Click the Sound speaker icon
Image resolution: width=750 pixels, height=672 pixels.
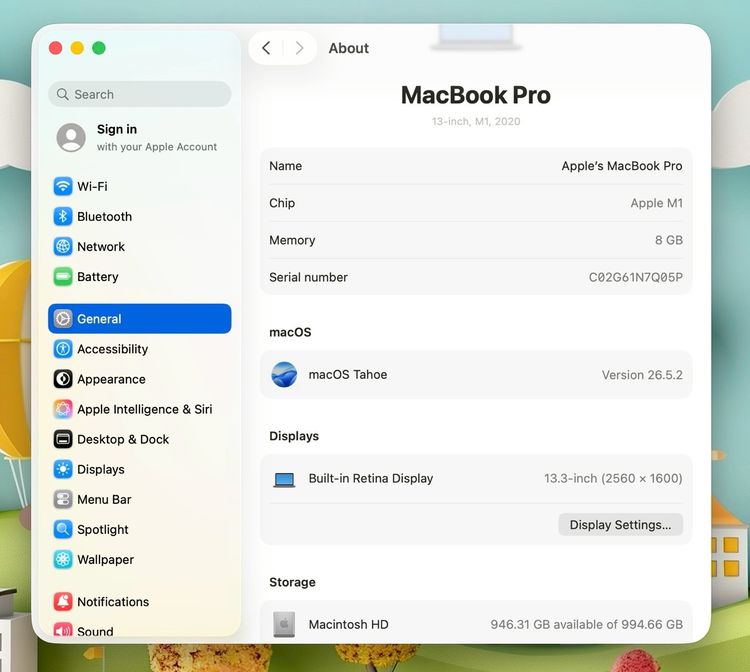click(63, 630)
